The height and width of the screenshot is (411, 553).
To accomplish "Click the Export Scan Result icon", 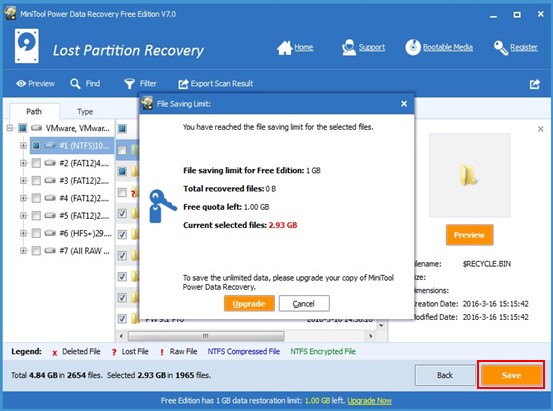I will [x=183, y=84].
